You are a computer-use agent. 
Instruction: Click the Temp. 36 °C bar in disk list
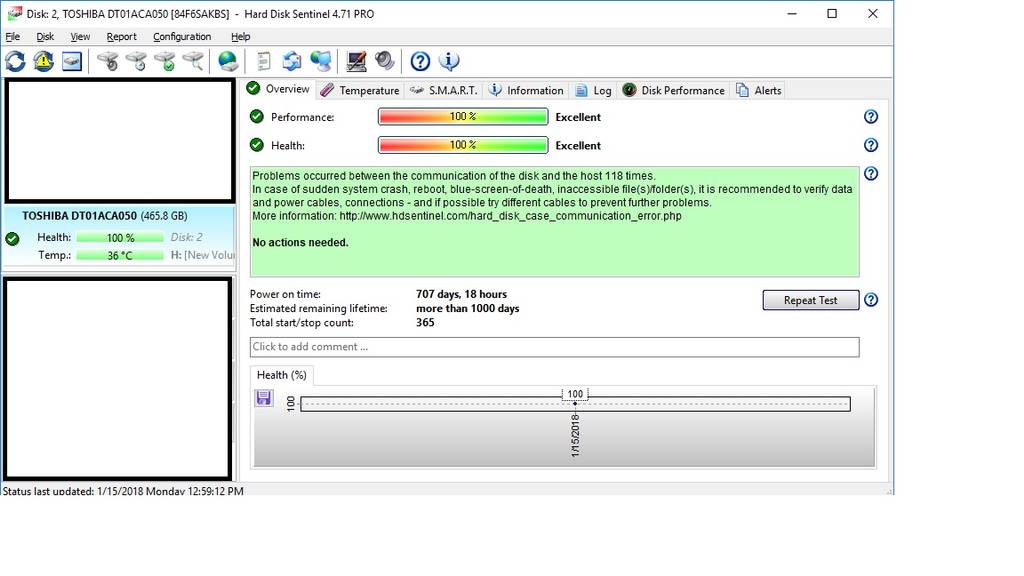(x=120, y=255)
